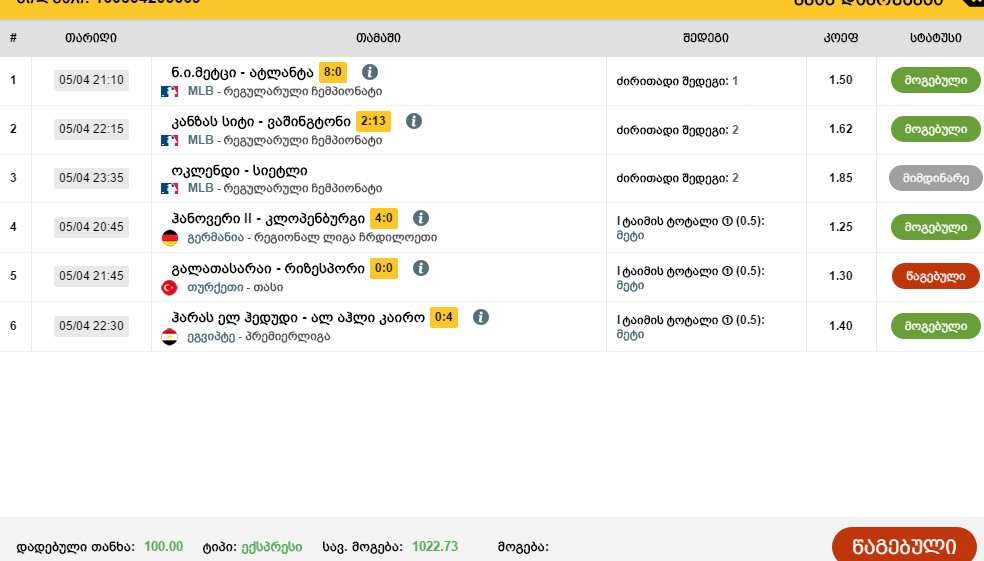Click the Germany flag icon

point(169,238)
